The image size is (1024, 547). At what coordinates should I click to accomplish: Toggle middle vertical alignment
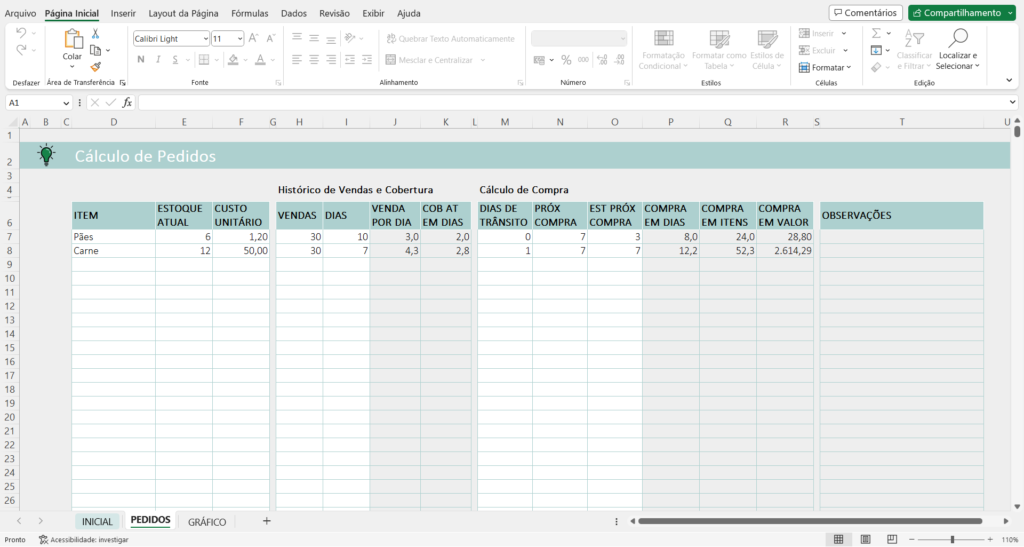[x=314, y=39]
